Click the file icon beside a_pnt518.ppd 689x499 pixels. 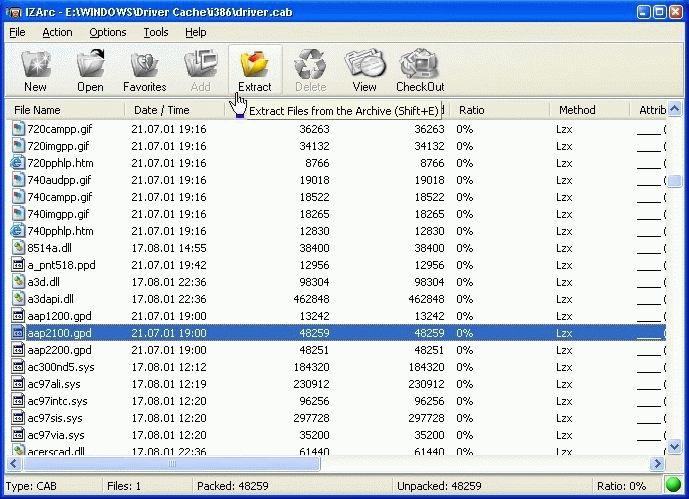pos(18,265)
